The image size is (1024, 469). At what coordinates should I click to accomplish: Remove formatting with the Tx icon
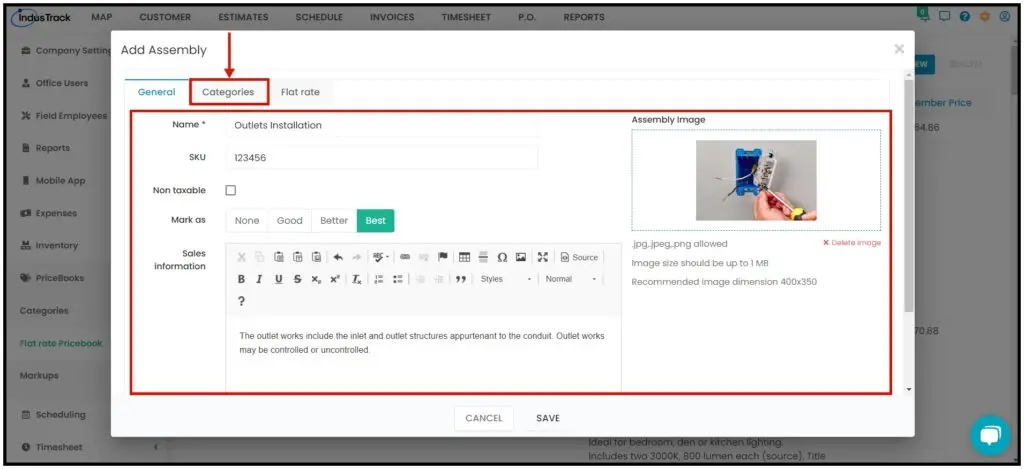[357, 279]
